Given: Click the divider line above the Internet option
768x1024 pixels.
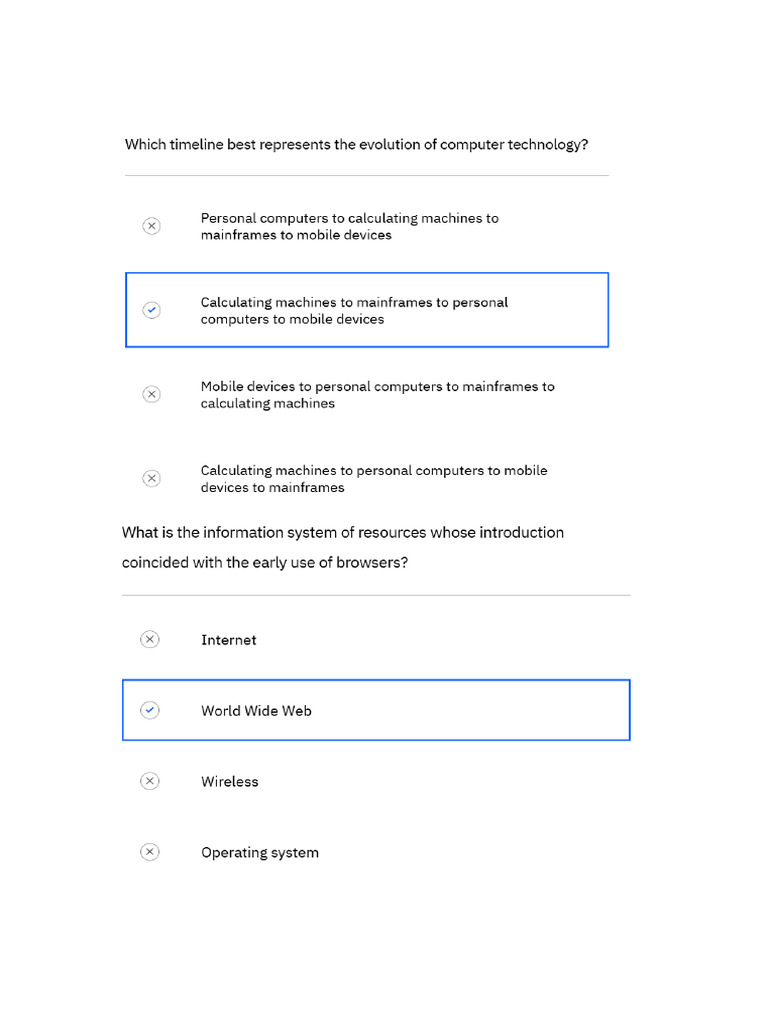Looking at the screenshot, I should pos(376,595).
